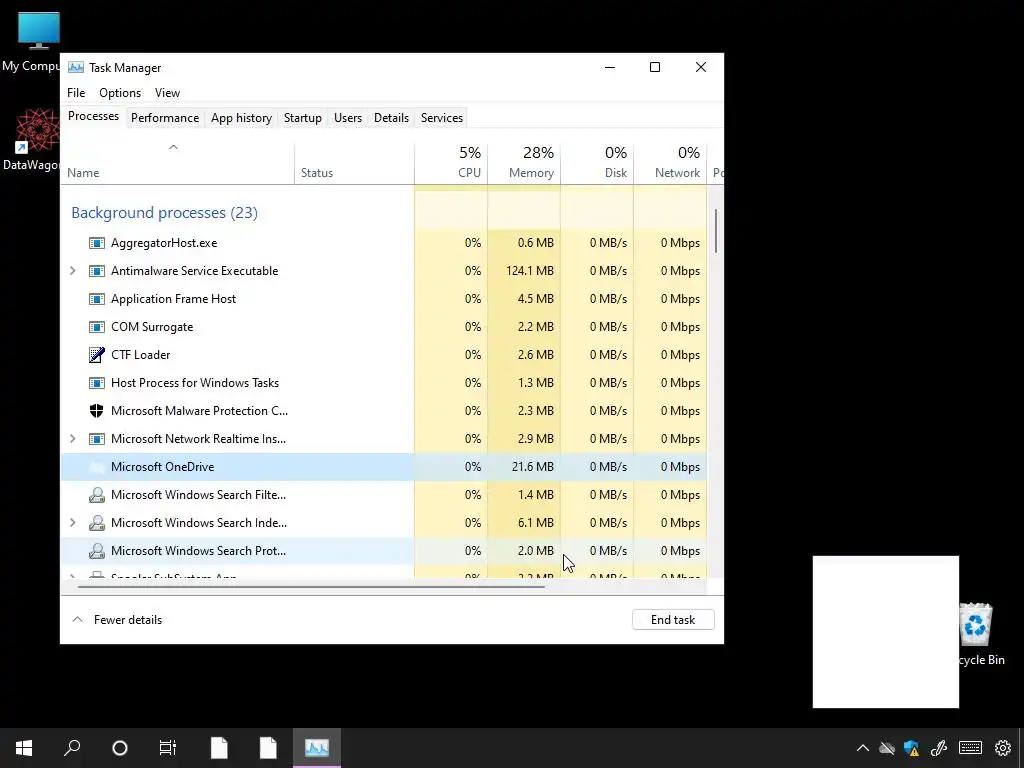Viewport: 1024px width, 768px height.
Task: Open first blank document taskbar icon
Action: [219, 748]
